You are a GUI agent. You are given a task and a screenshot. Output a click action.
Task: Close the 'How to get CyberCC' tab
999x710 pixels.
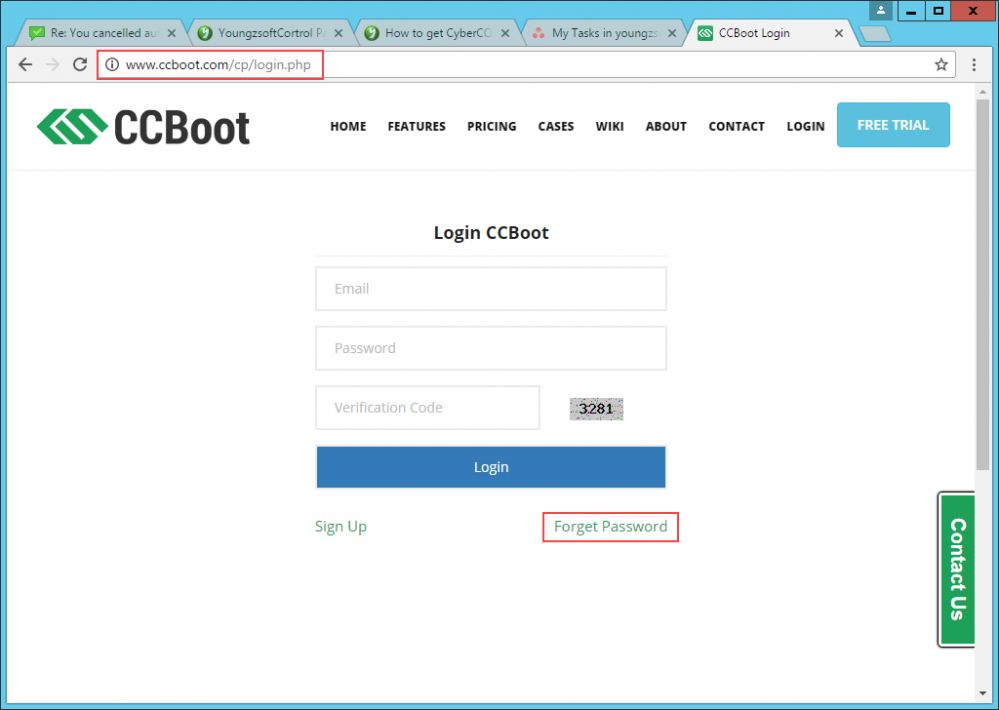click(505, 33)
